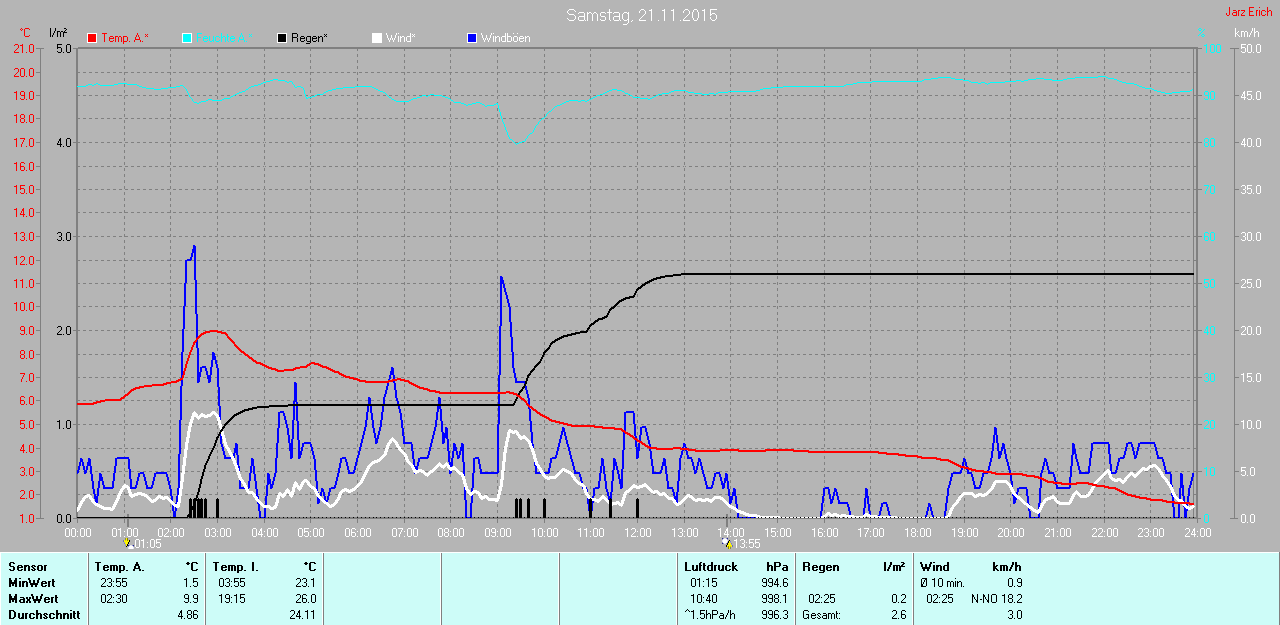This screenshot has width=1280, height=625.
Task: Click the Temp. A. maximum time '02:30'
Action: point(114,599)
